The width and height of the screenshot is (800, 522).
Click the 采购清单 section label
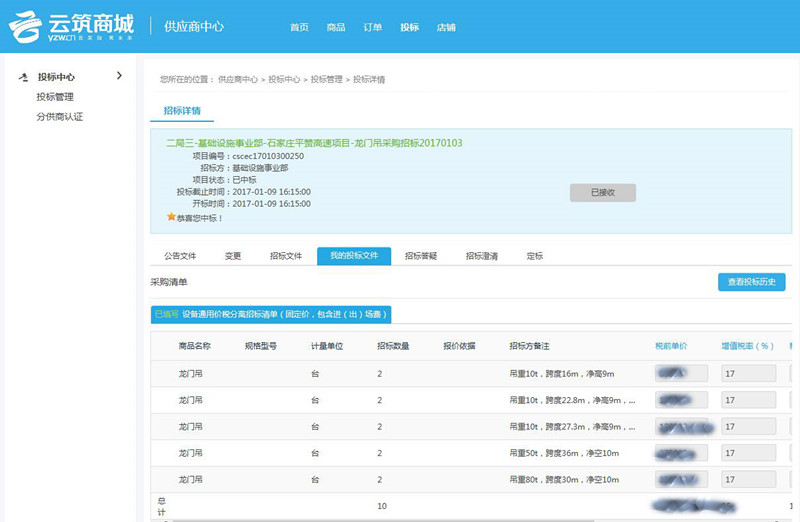pos(169,282)
